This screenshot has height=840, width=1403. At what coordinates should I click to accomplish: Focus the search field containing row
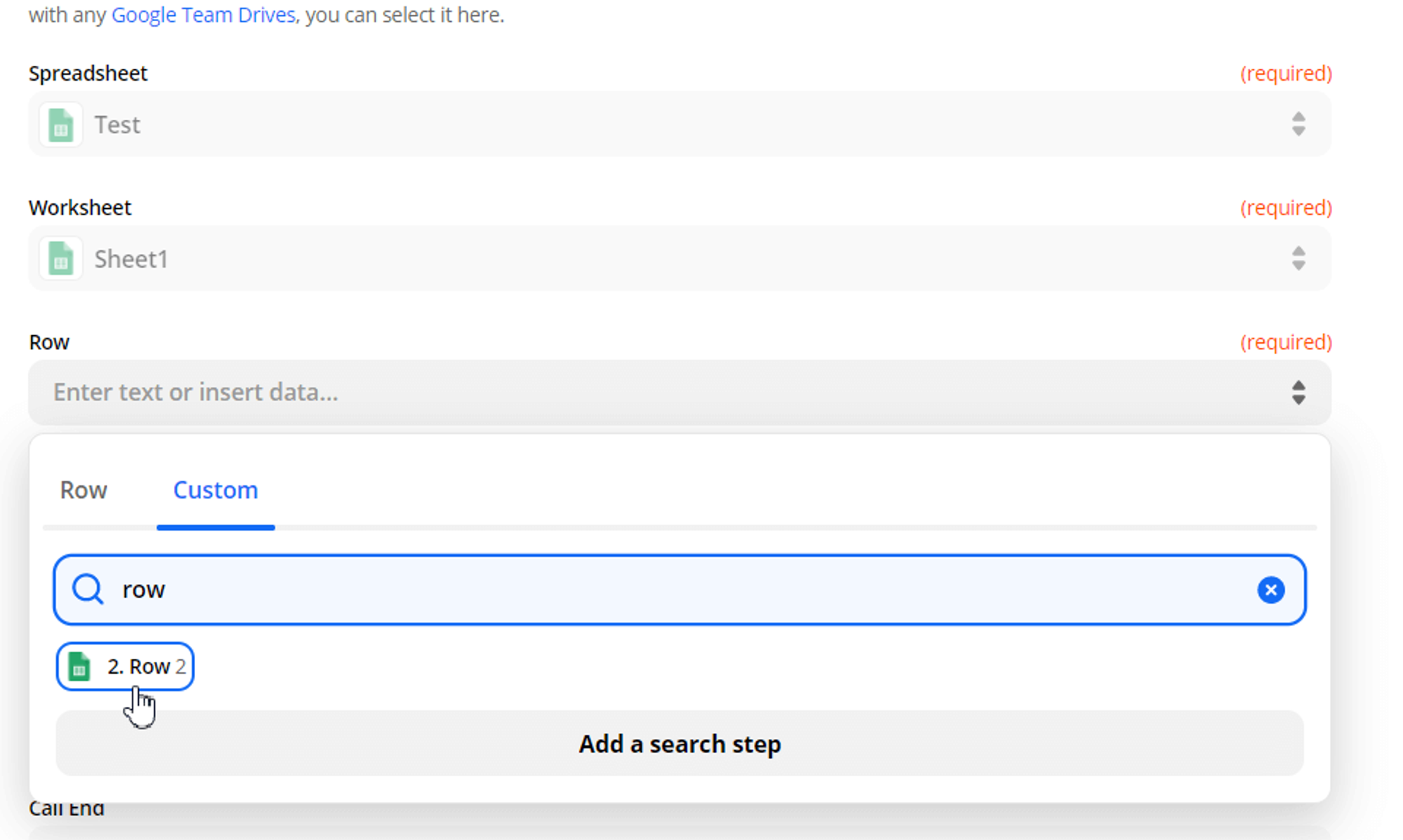pos(680,590)
